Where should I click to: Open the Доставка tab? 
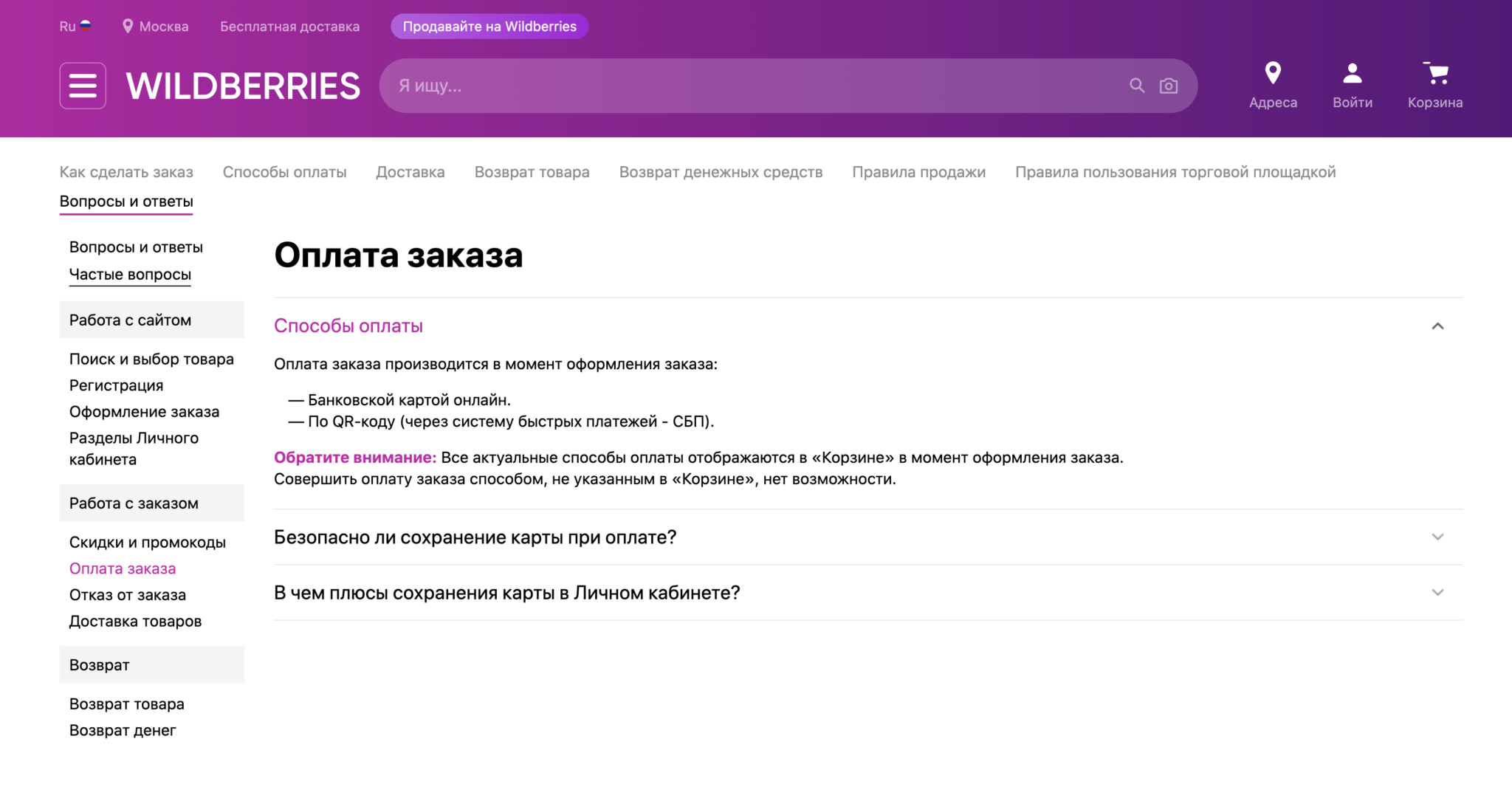(x=410, y=172)
